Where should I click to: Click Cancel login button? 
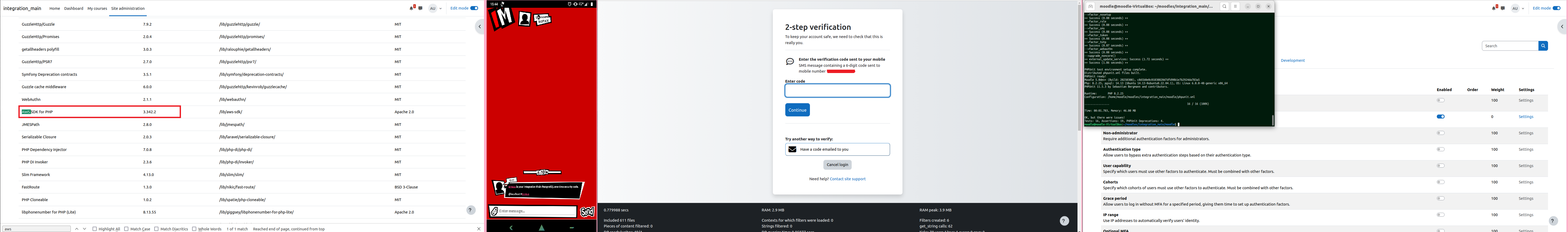838,165
